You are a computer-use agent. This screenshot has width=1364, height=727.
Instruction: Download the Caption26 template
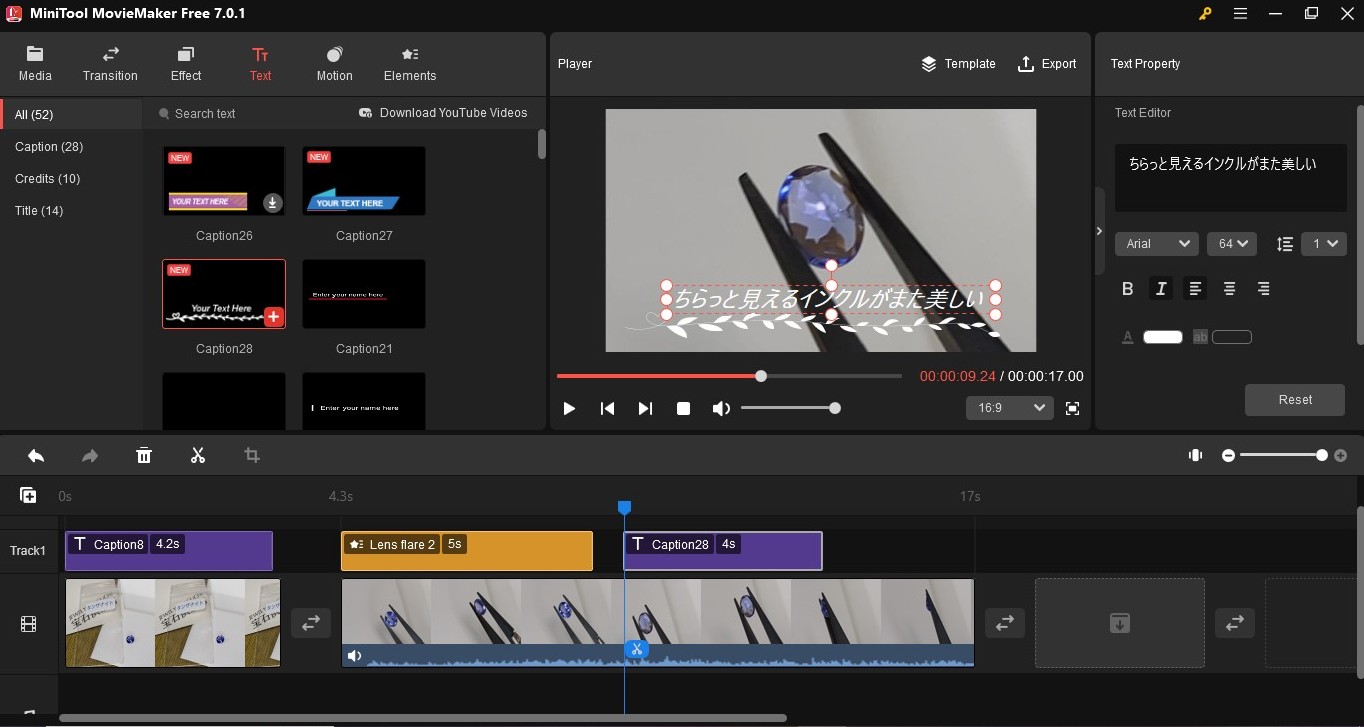click(272, 203)
